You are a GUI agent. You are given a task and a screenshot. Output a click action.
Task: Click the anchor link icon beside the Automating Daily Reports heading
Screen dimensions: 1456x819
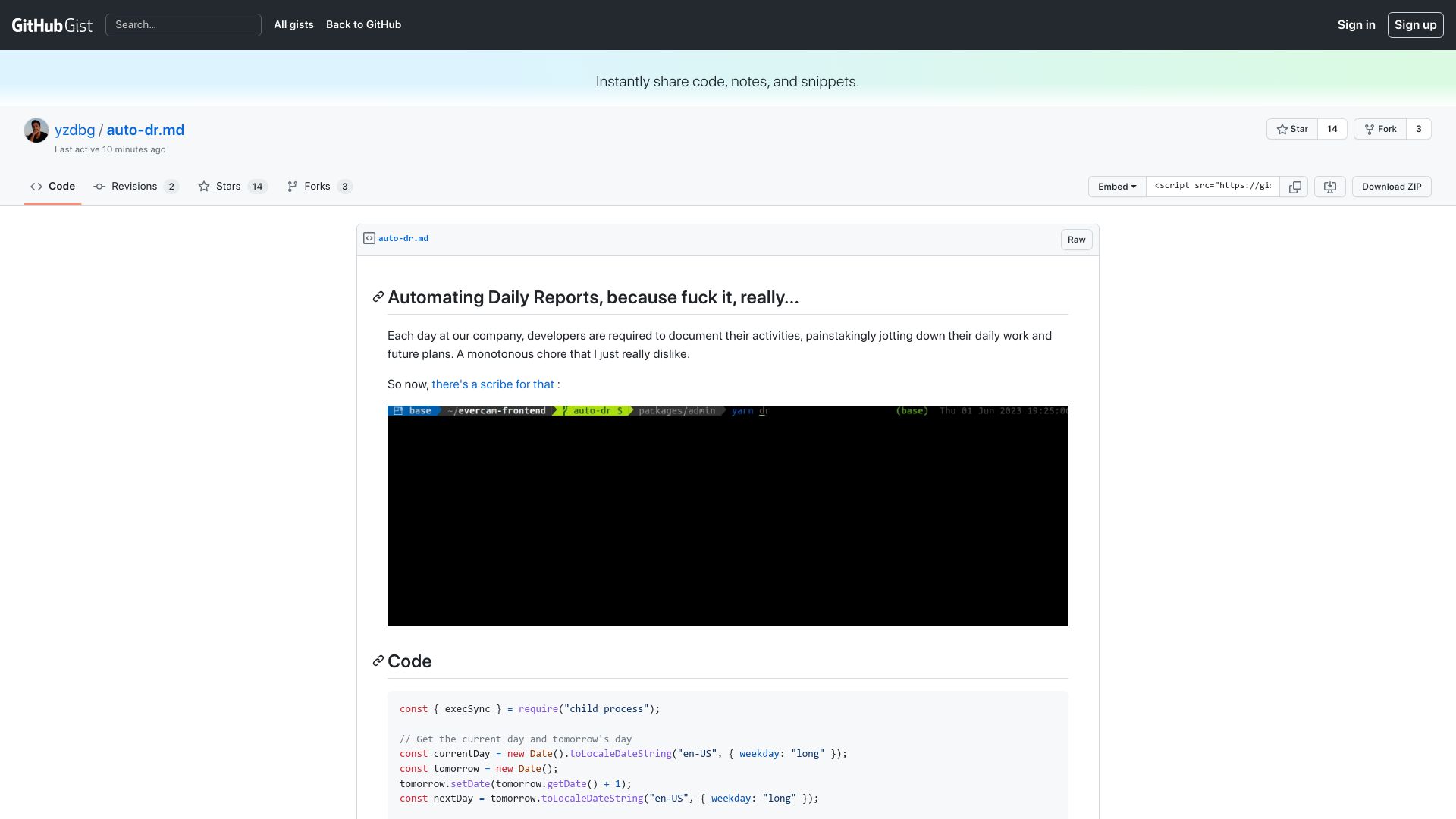click(378, 297)
